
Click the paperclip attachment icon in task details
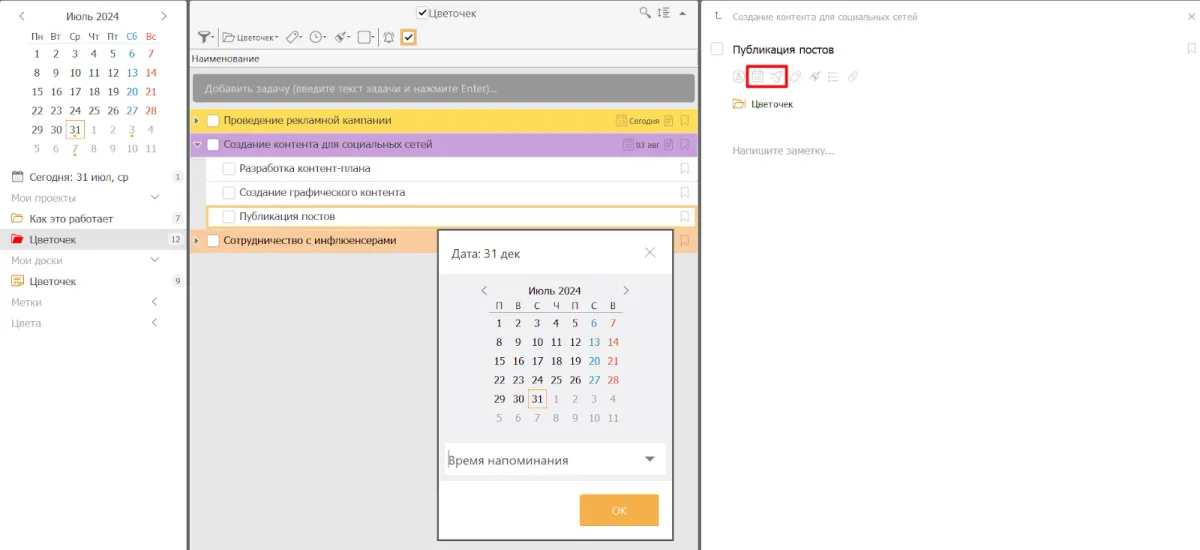(x=852, y=76)
